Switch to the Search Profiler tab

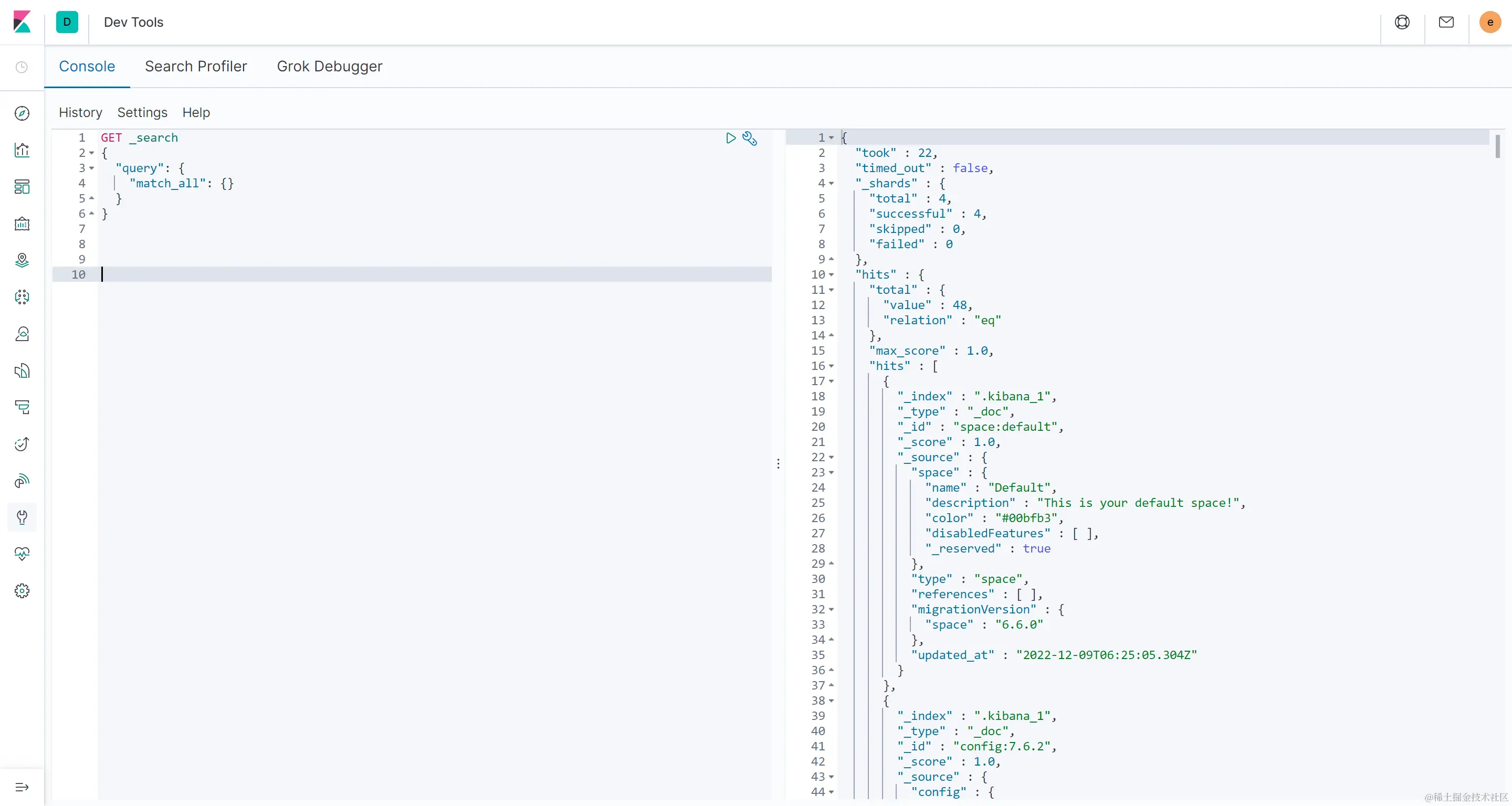click(195, 66)
